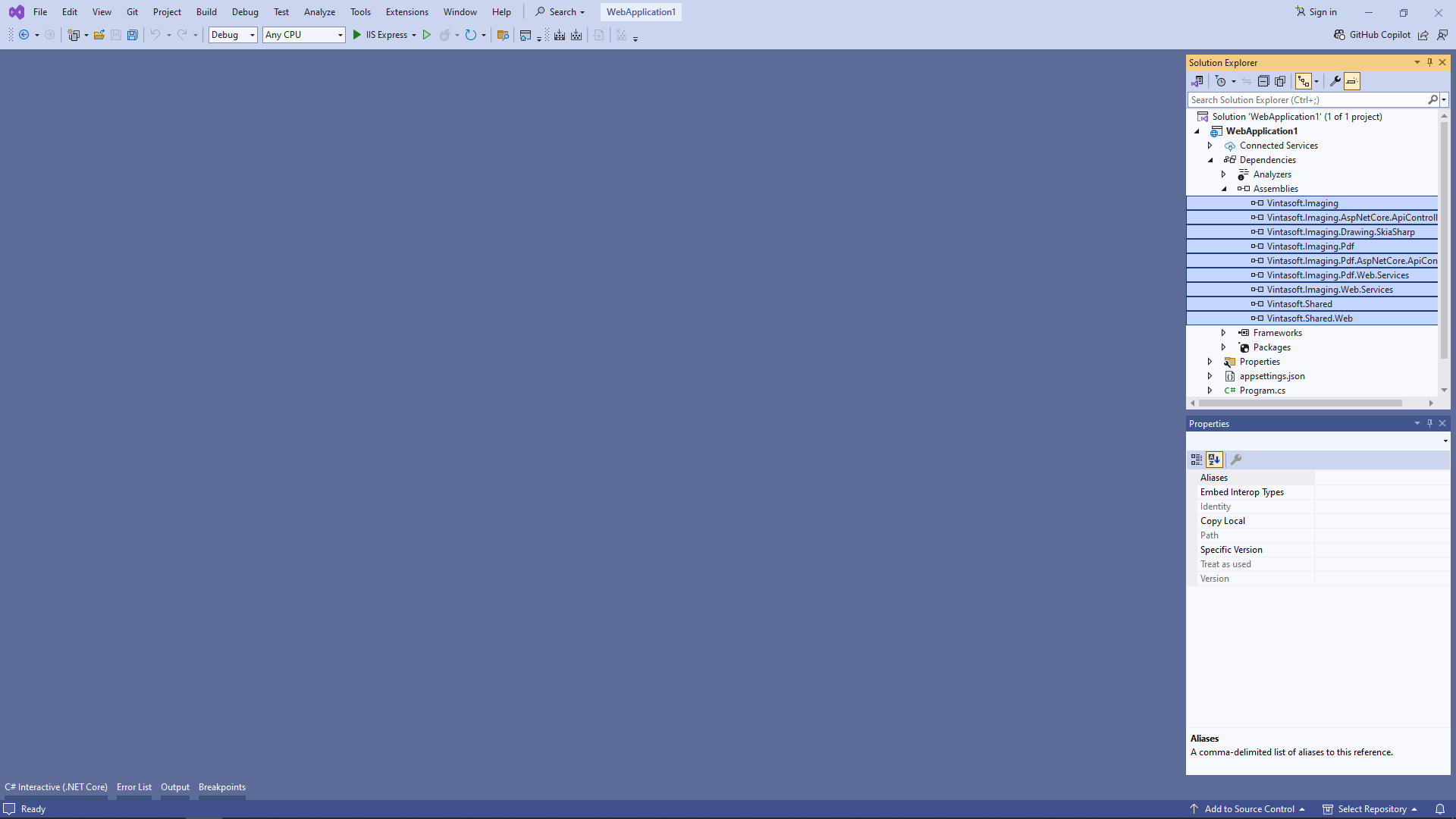Open the C# Interactive (.NET Core) tab
The image size is (1456, 819).
56,787
